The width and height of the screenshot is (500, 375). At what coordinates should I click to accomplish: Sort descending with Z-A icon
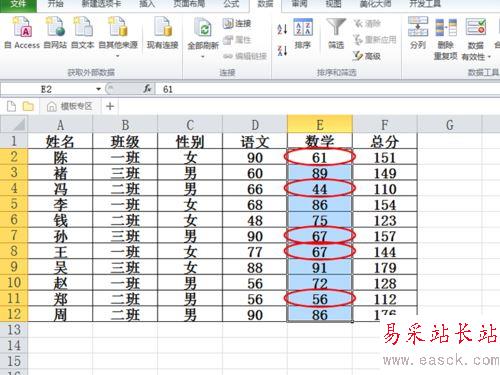[x=282, y=51]
